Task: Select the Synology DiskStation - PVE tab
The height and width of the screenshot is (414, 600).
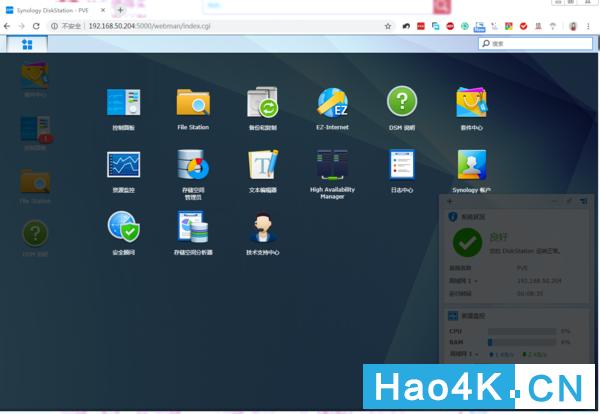Action: coord(52,10)
